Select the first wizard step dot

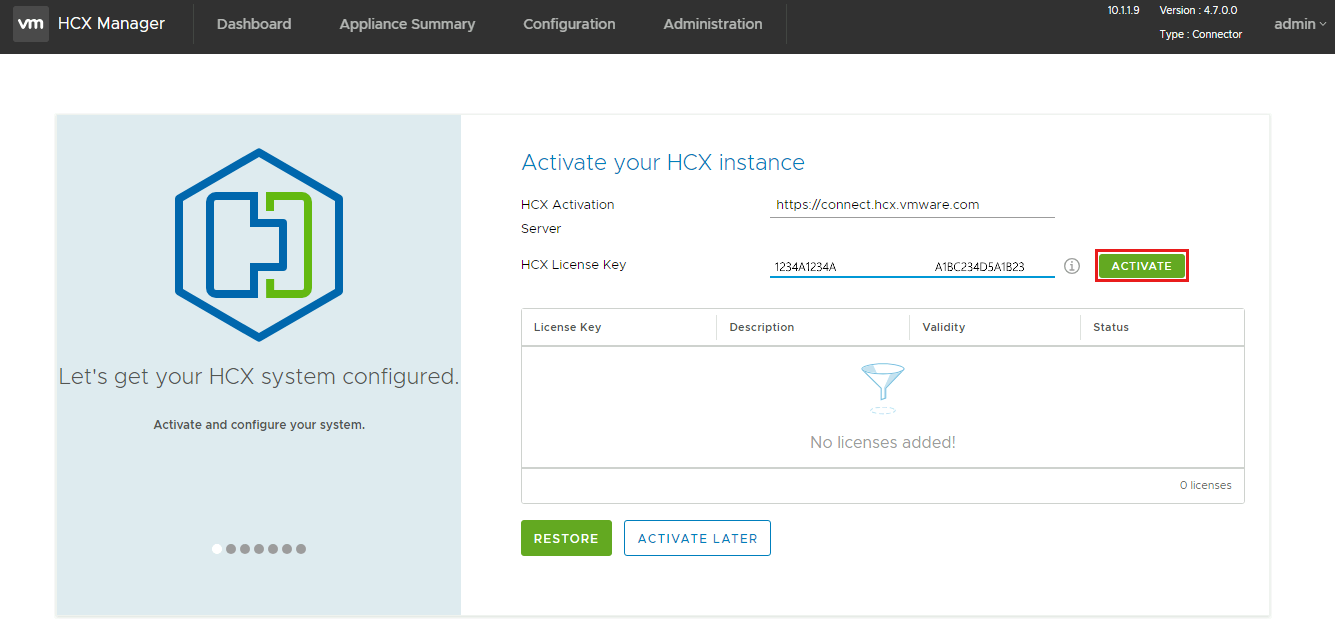(x=217, y=549)
